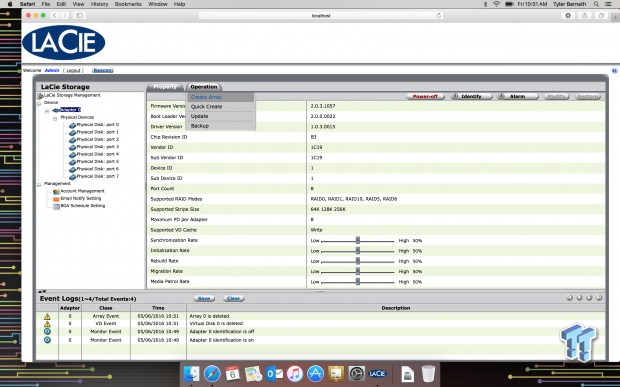Open BGA Schedule Setting icon
This screenshot has height=387, width=620.
click(56, 206)
